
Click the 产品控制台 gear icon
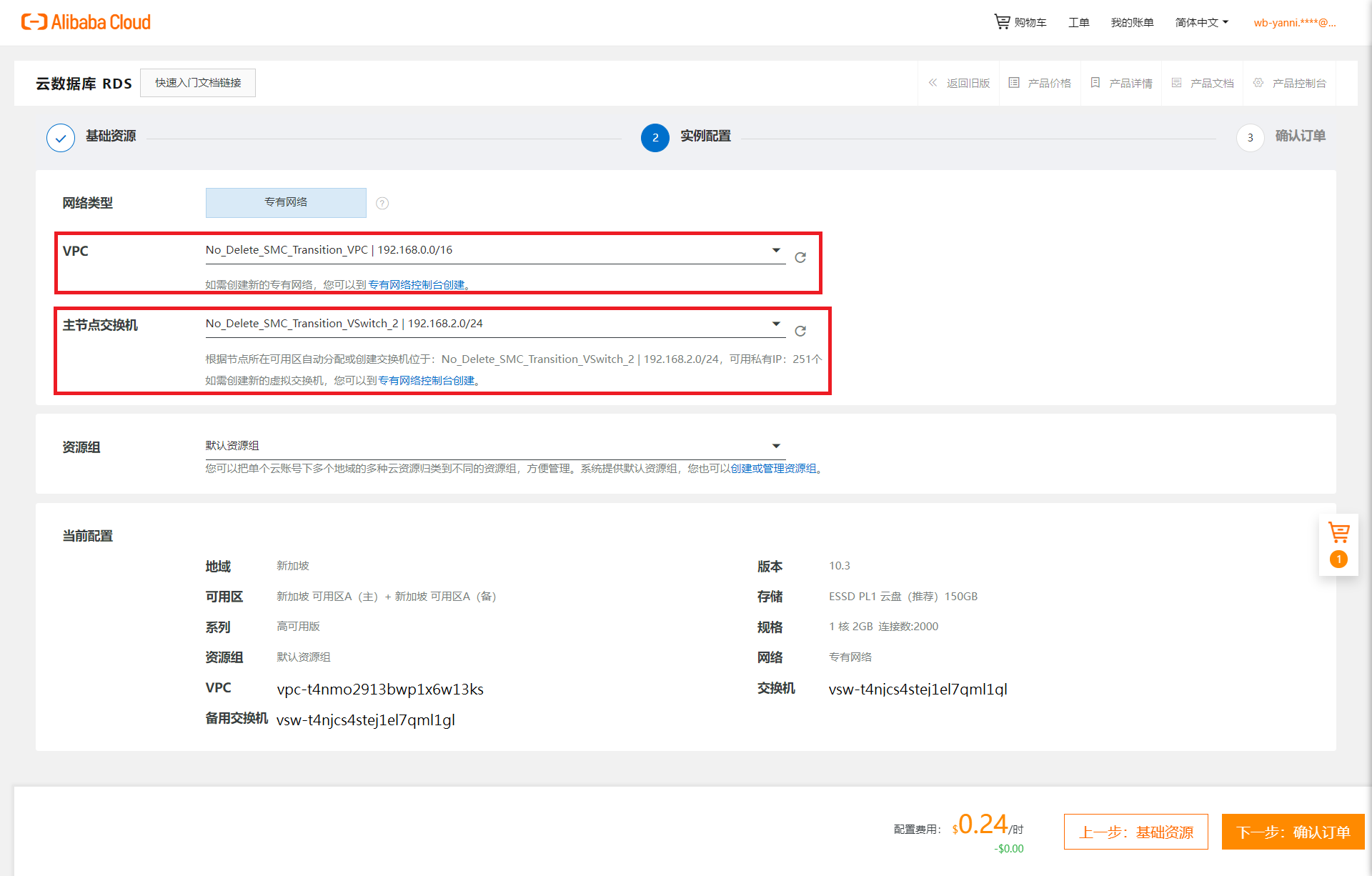1258,83
